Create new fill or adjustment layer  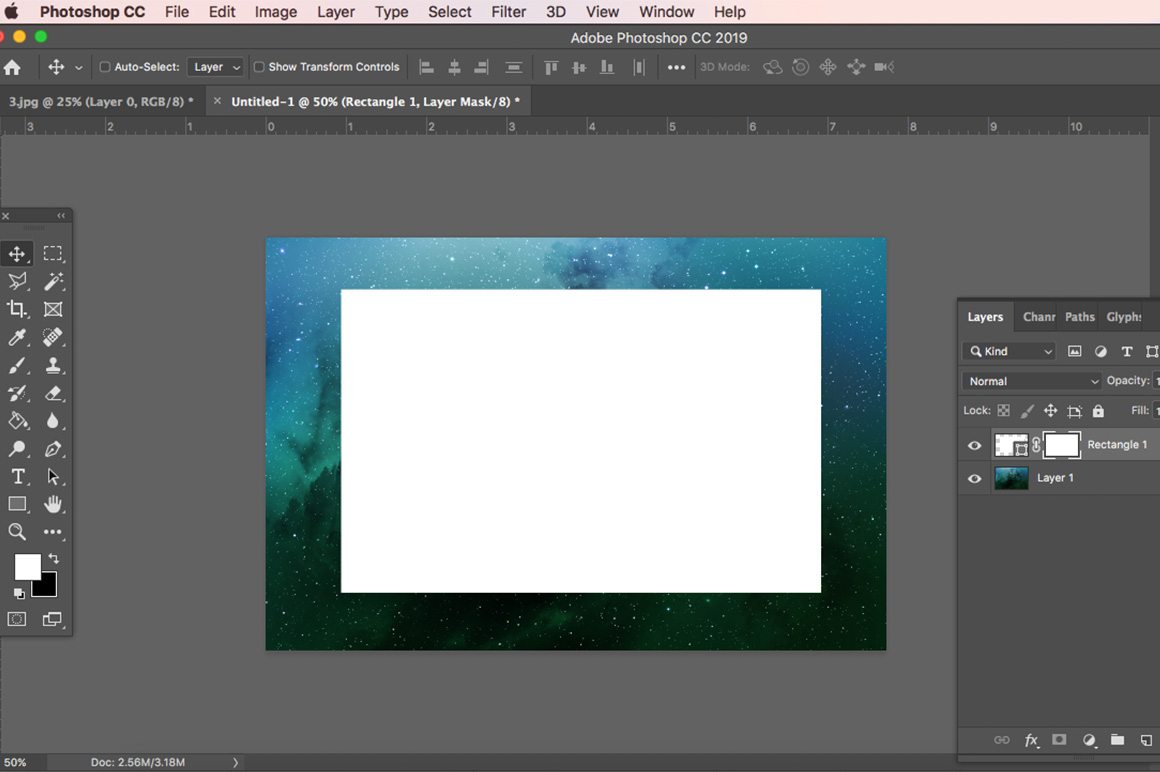[x=1089, y=740]
